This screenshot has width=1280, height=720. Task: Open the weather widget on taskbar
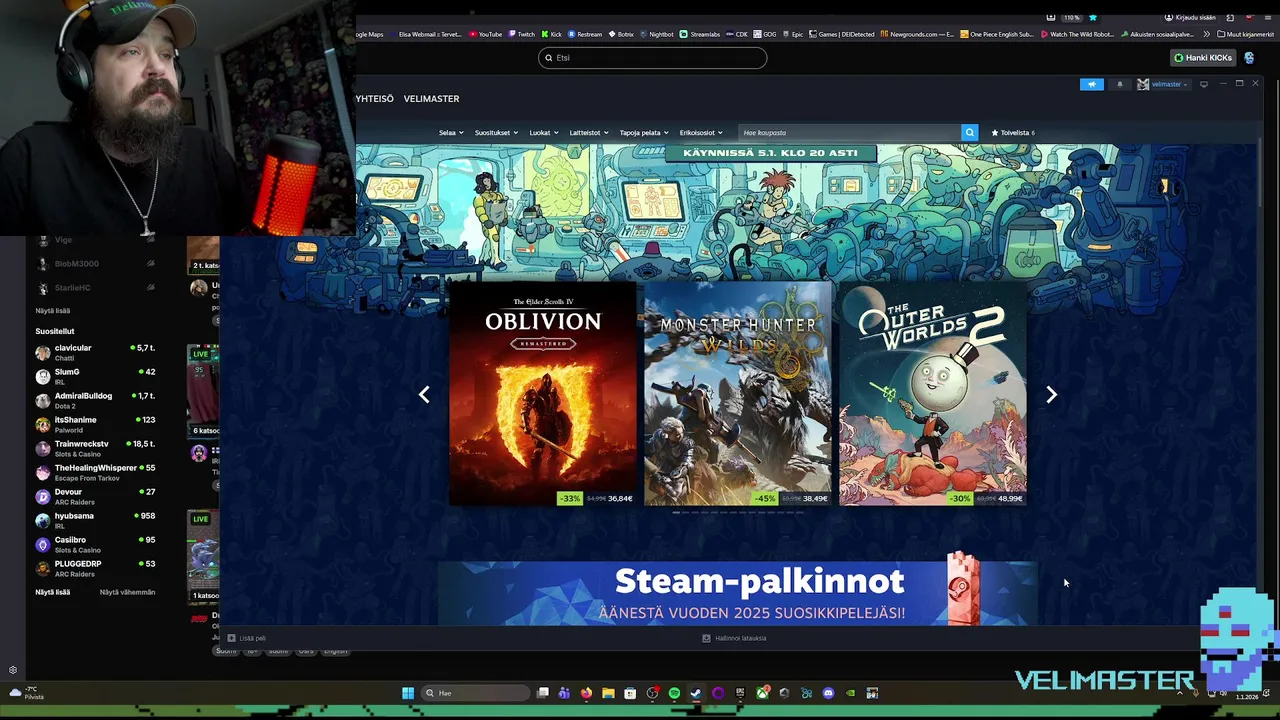click(x=25, y=693)
